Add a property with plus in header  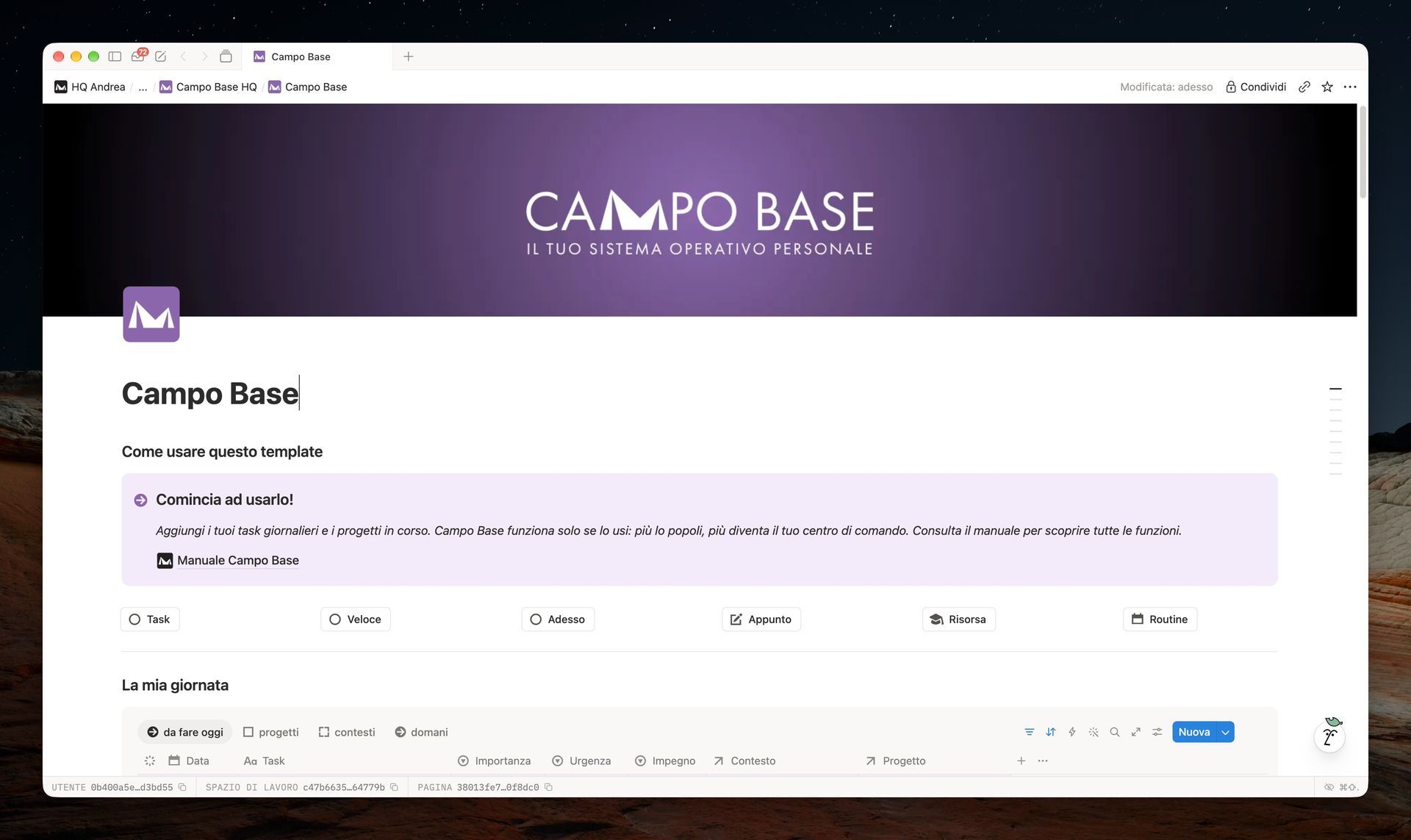coord(1022,761)
